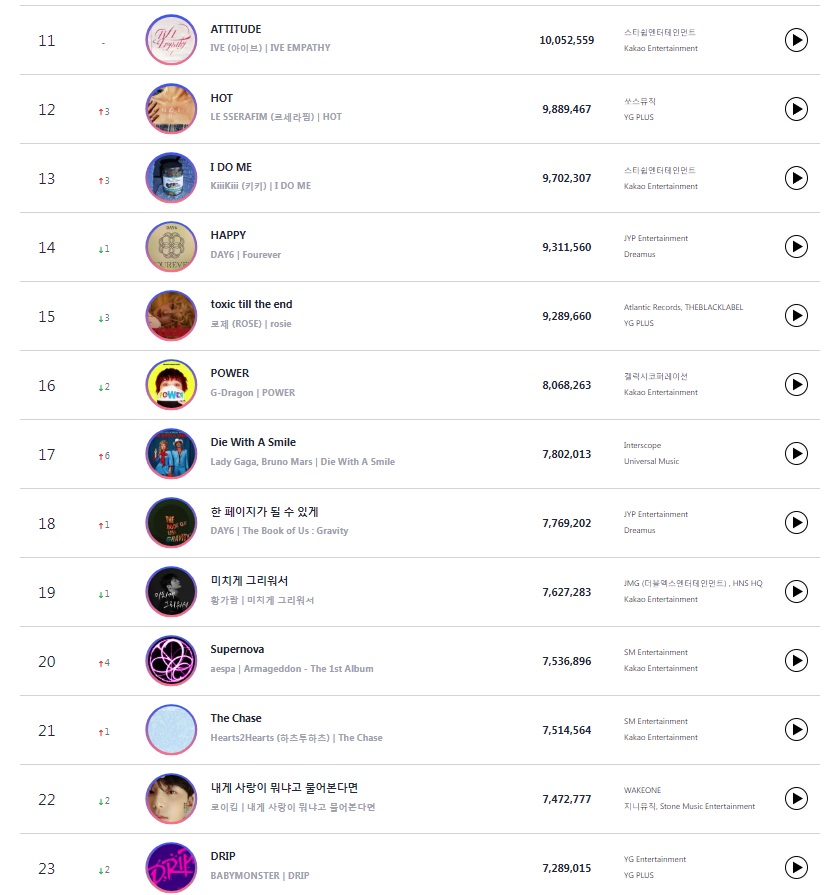Play Supernova by aespa
Image resolution: width=834 pixels, height=895 pixels.
pos(796,660)
